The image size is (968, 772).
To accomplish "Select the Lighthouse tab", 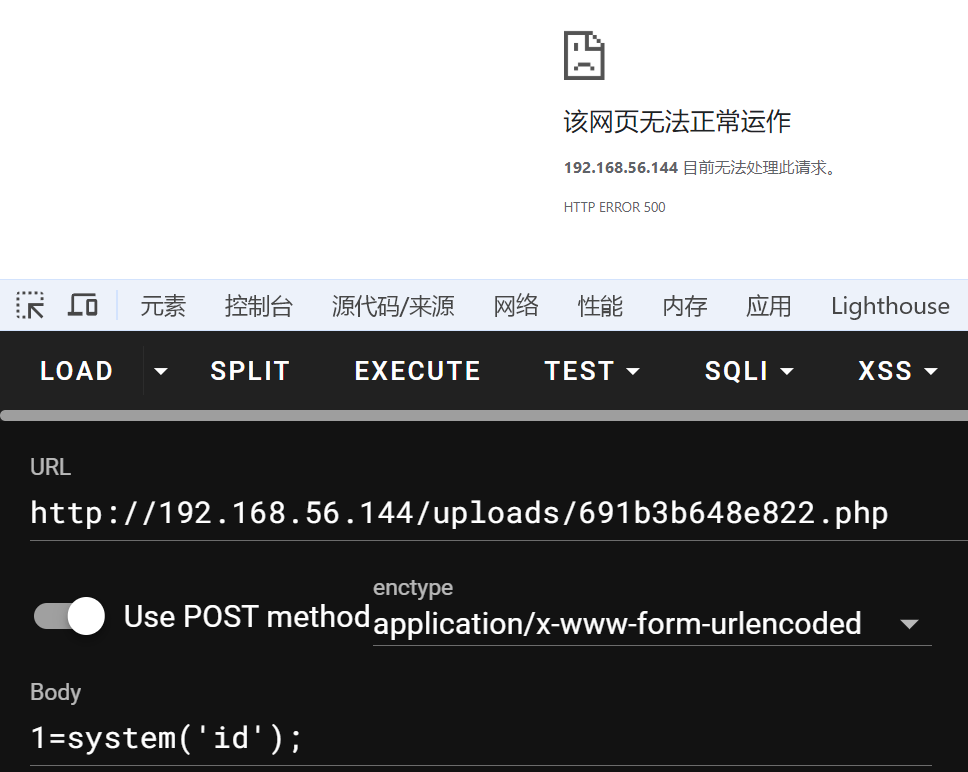I will click(x=890, y=306).
